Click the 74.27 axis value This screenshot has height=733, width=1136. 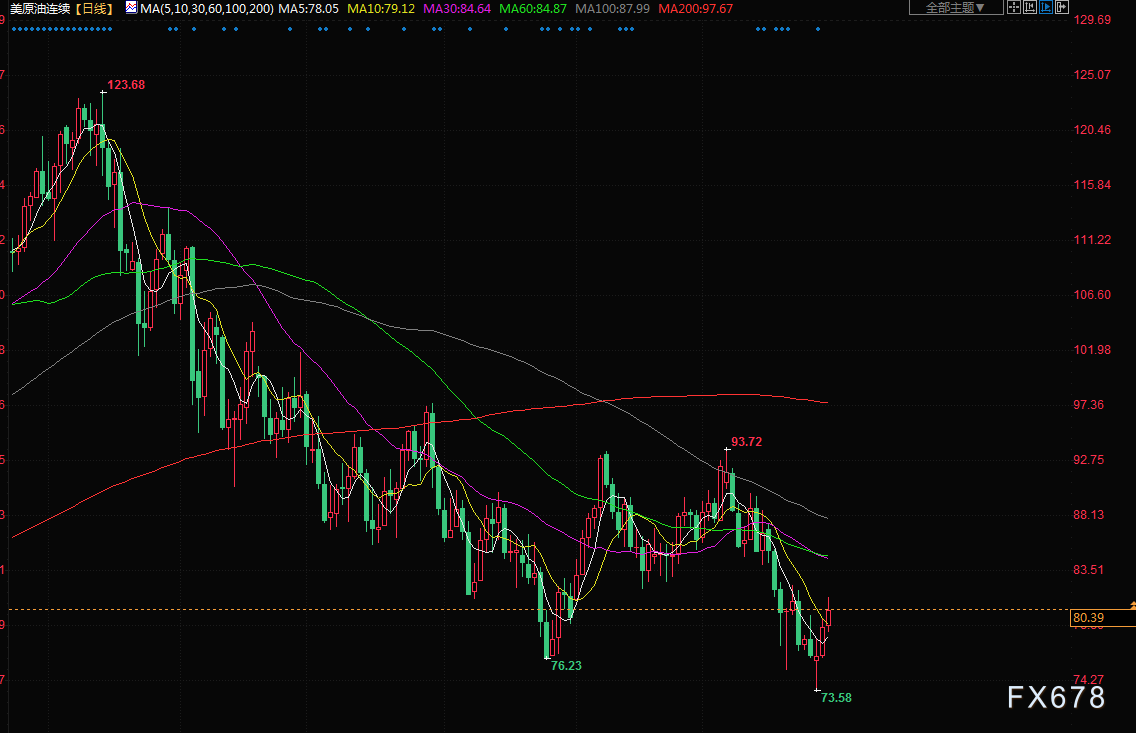coord(1089,679)
